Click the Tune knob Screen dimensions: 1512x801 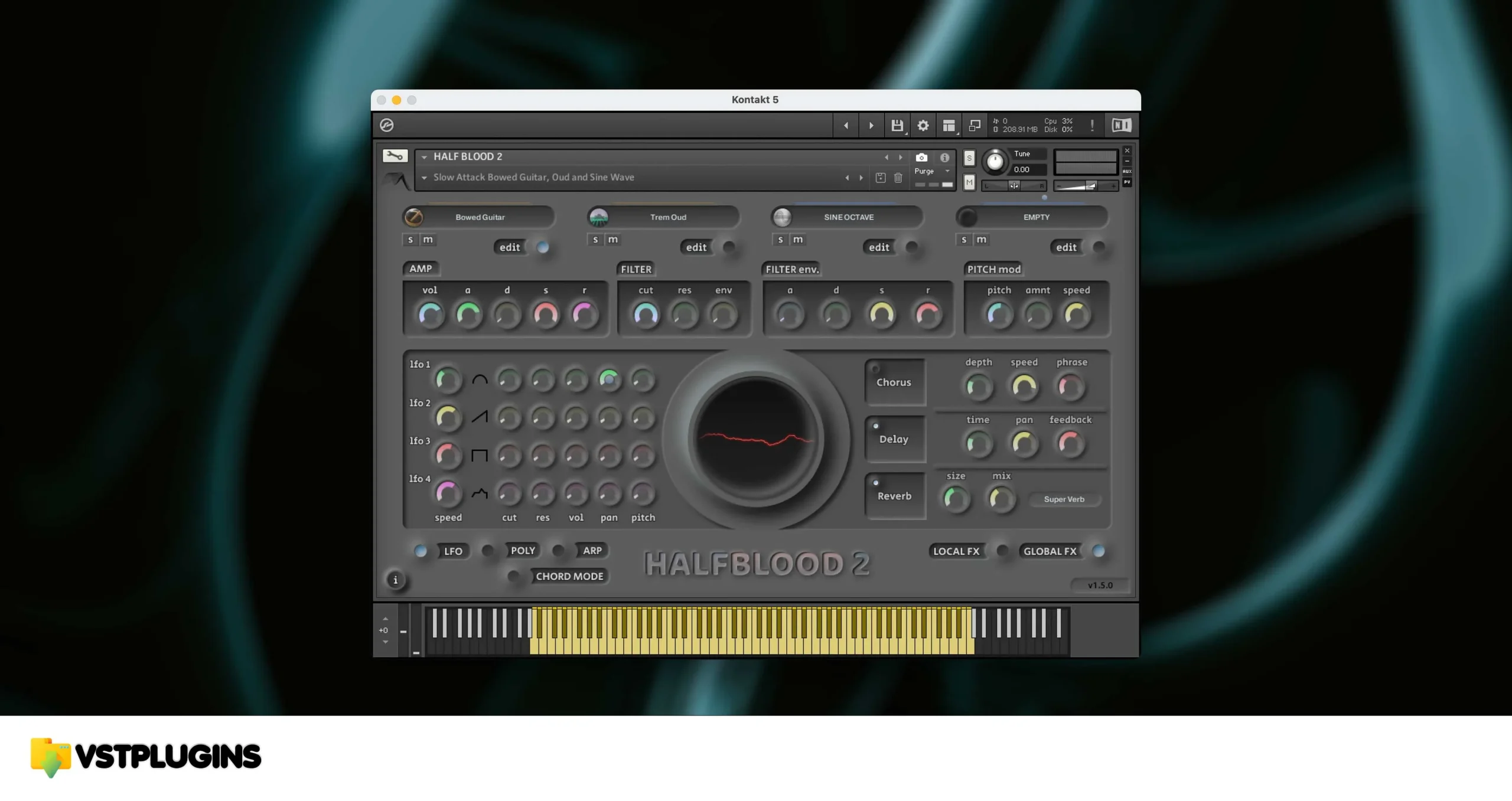[x=995, y=161]
